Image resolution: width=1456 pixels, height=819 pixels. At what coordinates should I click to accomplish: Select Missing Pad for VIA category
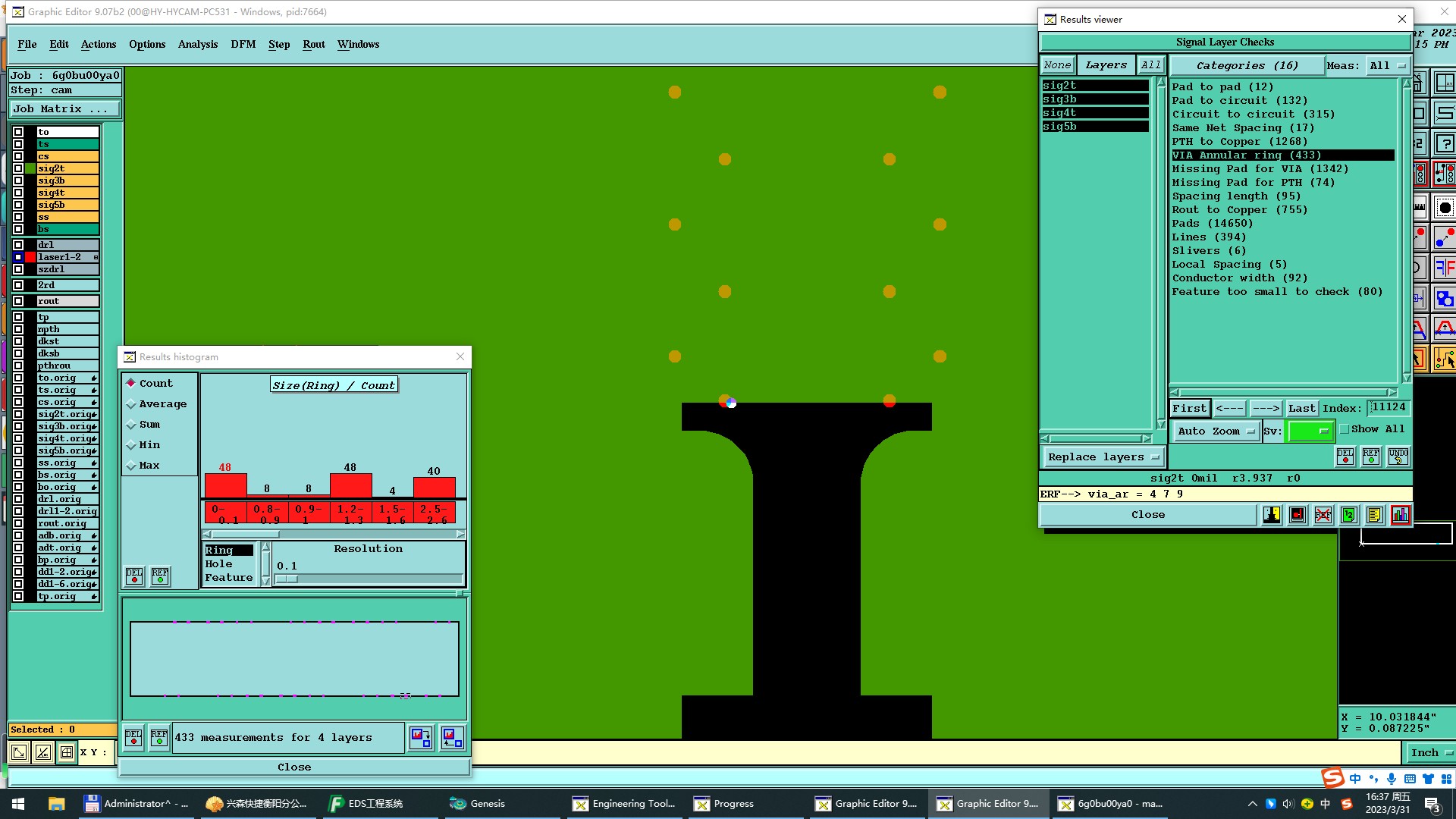(x=1260, y=168)
